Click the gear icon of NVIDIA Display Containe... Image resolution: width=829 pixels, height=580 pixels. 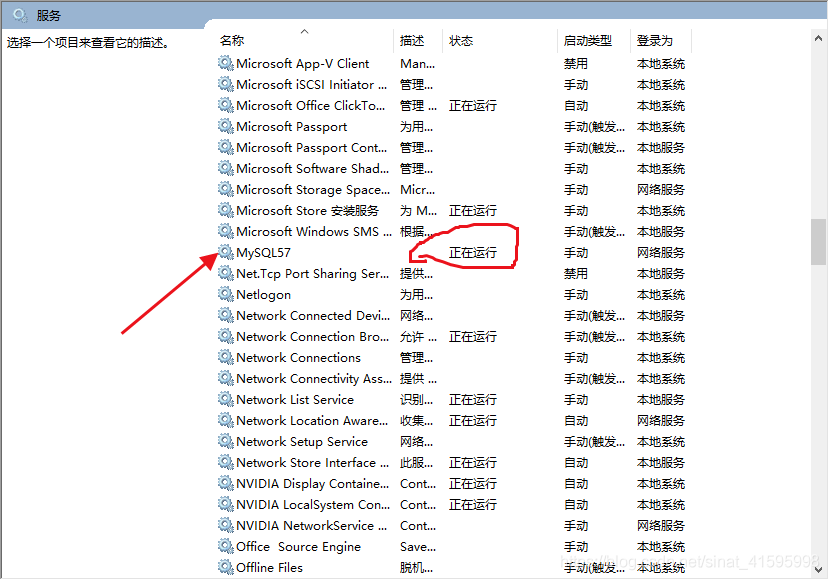click(226, 483)
